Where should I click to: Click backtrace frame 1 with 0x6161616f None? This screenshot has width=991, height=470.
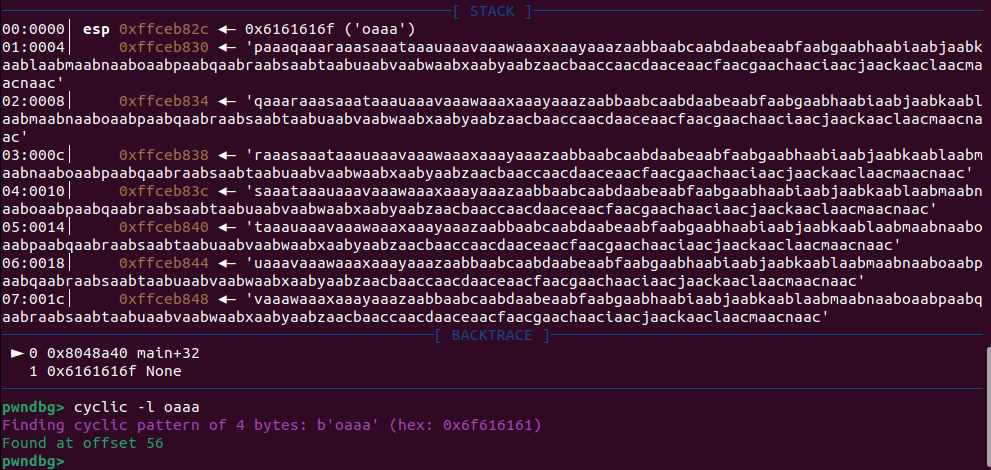(97, 371)
